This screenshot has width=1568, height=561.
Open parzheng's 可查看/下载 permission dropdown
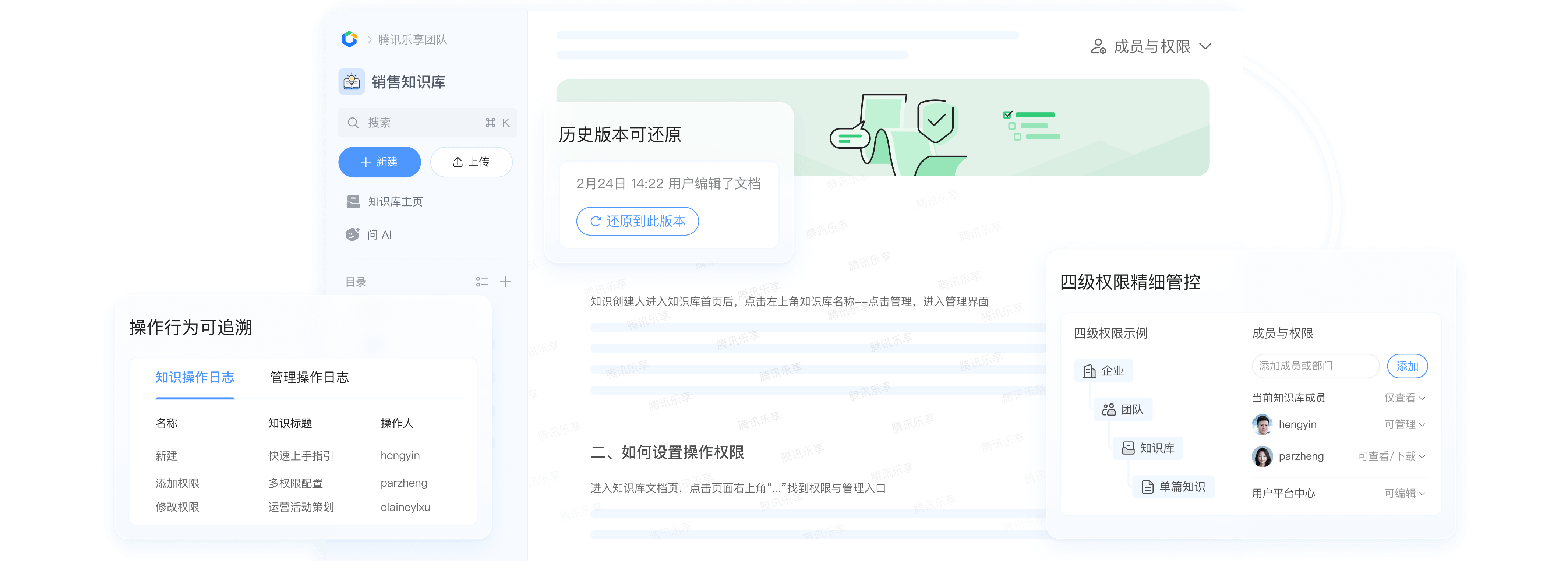coord(1391,456)
